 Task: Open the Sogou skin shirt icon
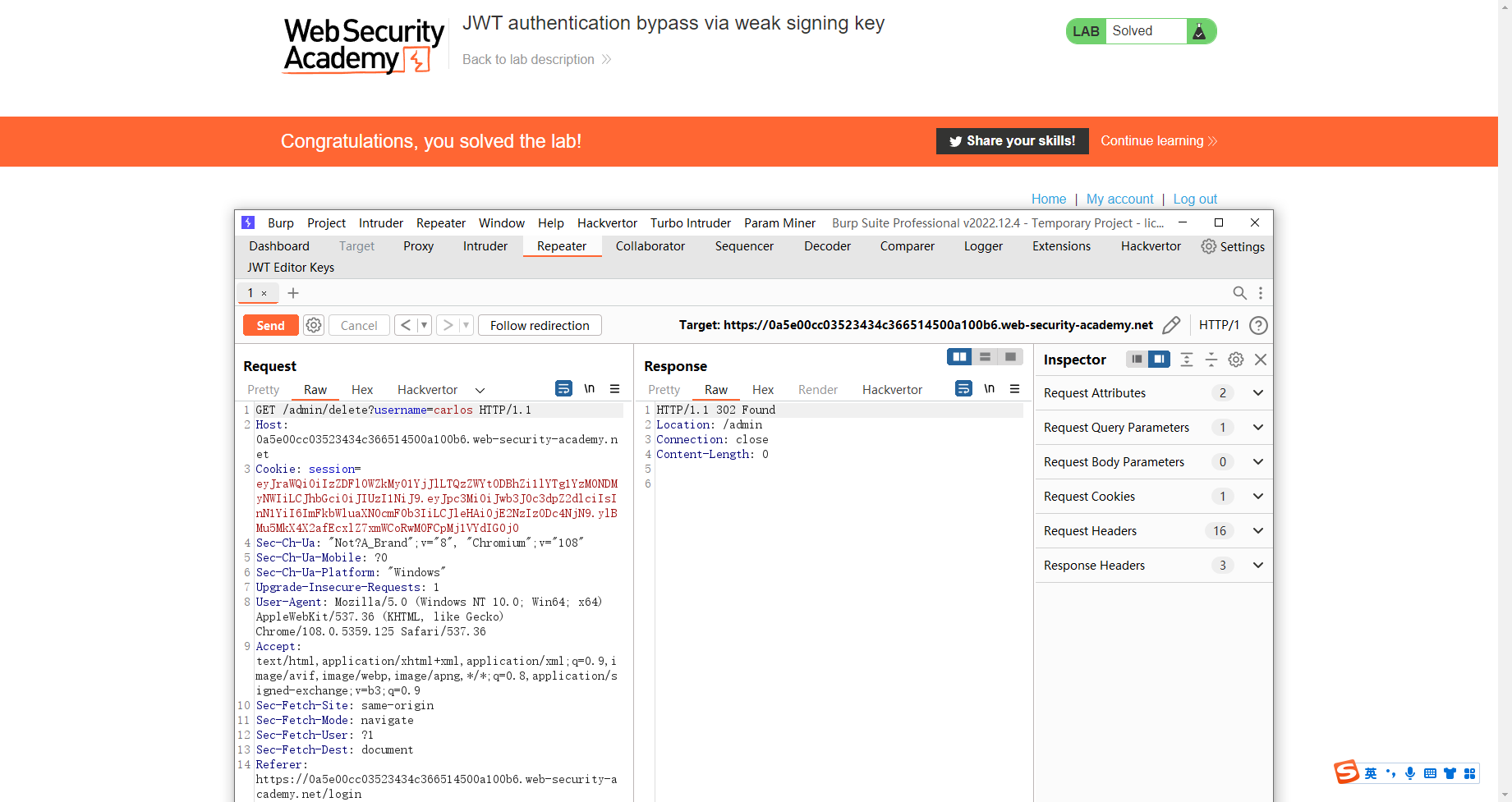[x=1450, y=773]
